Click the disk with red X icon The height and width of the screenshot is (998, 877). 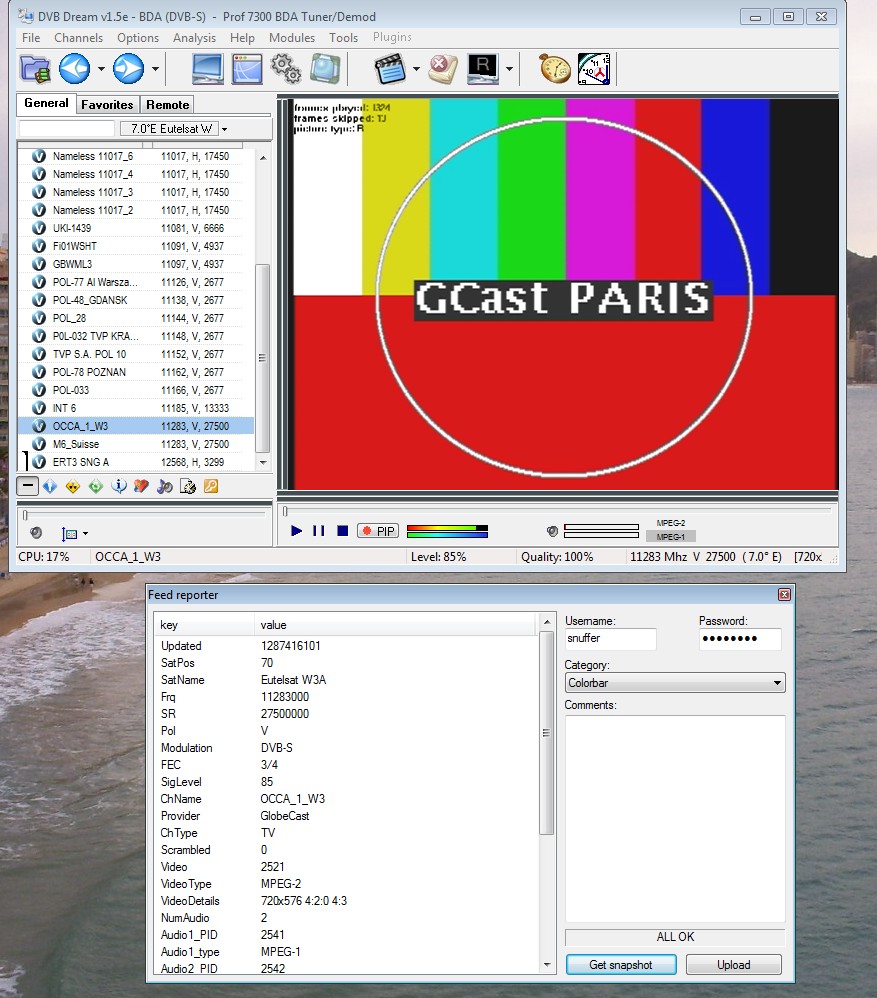[x=443, y=69]
